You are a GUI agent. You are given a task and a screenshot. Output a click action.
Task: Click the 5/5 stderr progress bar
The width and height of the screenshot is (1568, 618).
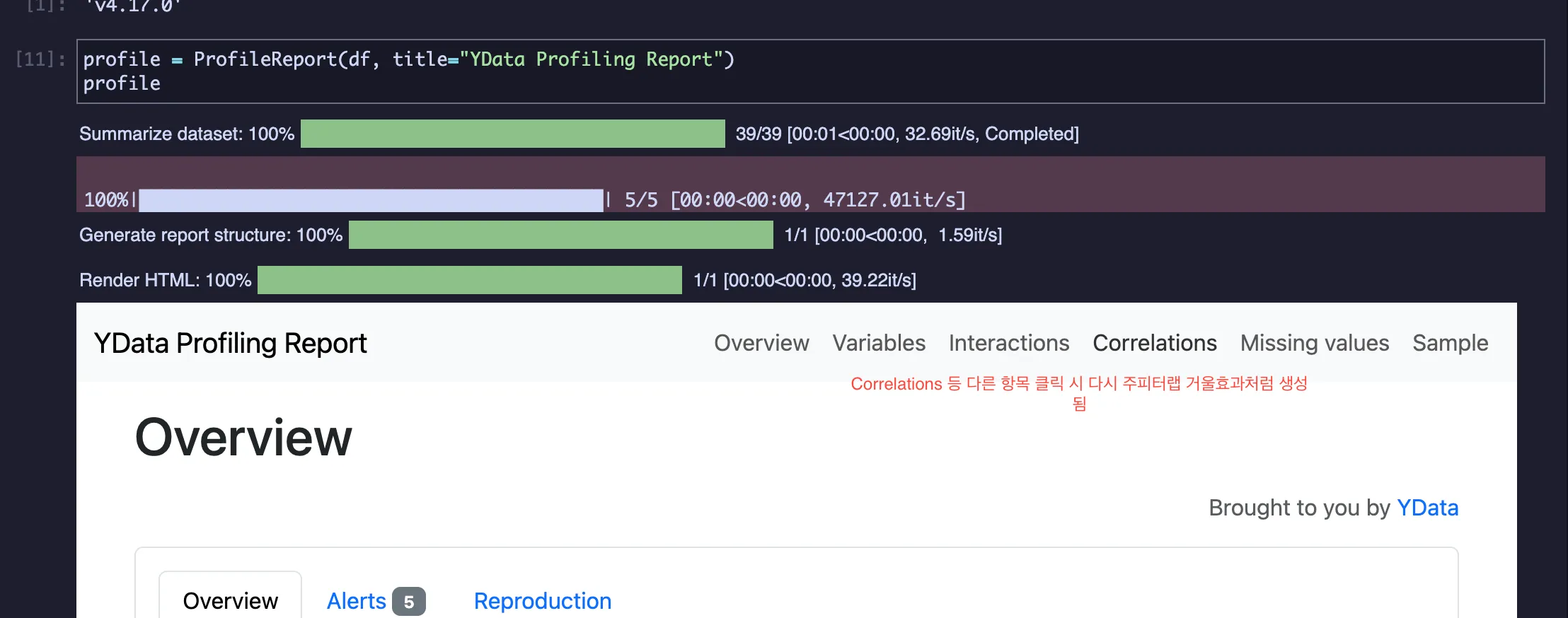[371, 200]
